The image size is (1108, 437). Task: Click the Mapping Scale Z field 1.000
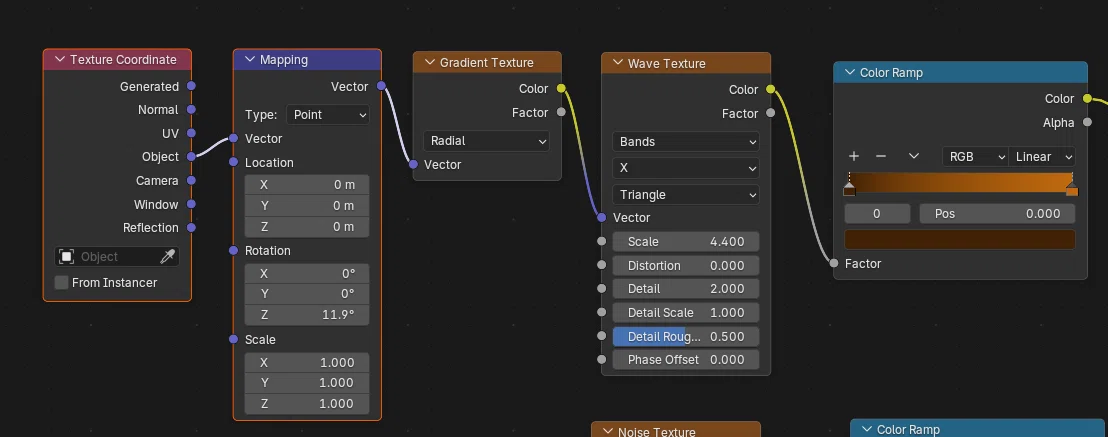point(307,404)
